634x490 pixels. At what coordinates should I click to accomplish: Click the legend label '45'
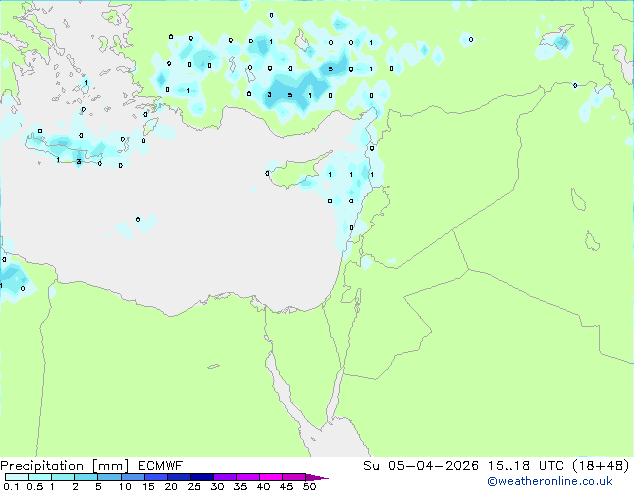(286, 486)
